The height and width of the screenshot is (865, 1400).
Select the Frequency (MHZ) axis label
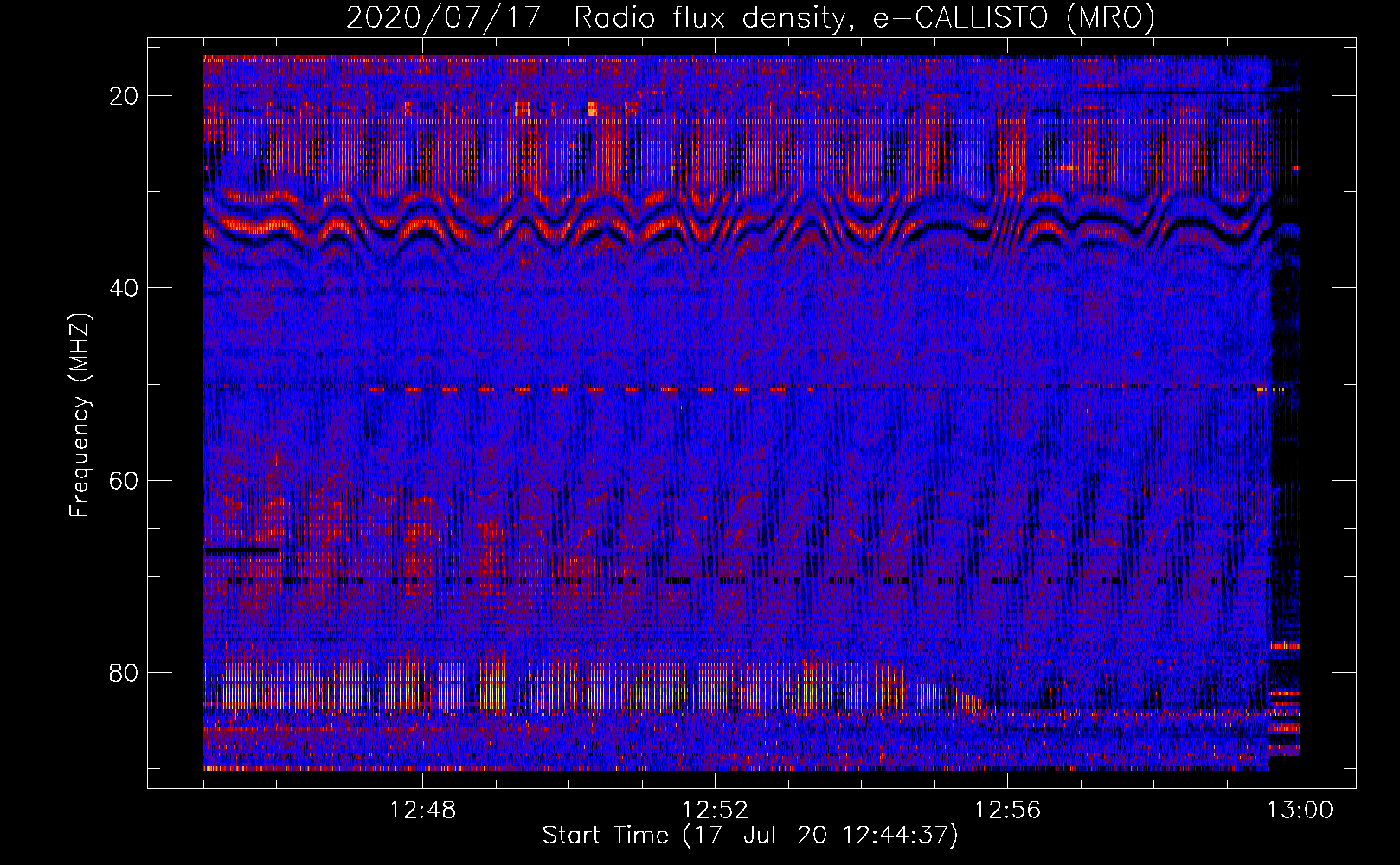click(x=80, y=414)
